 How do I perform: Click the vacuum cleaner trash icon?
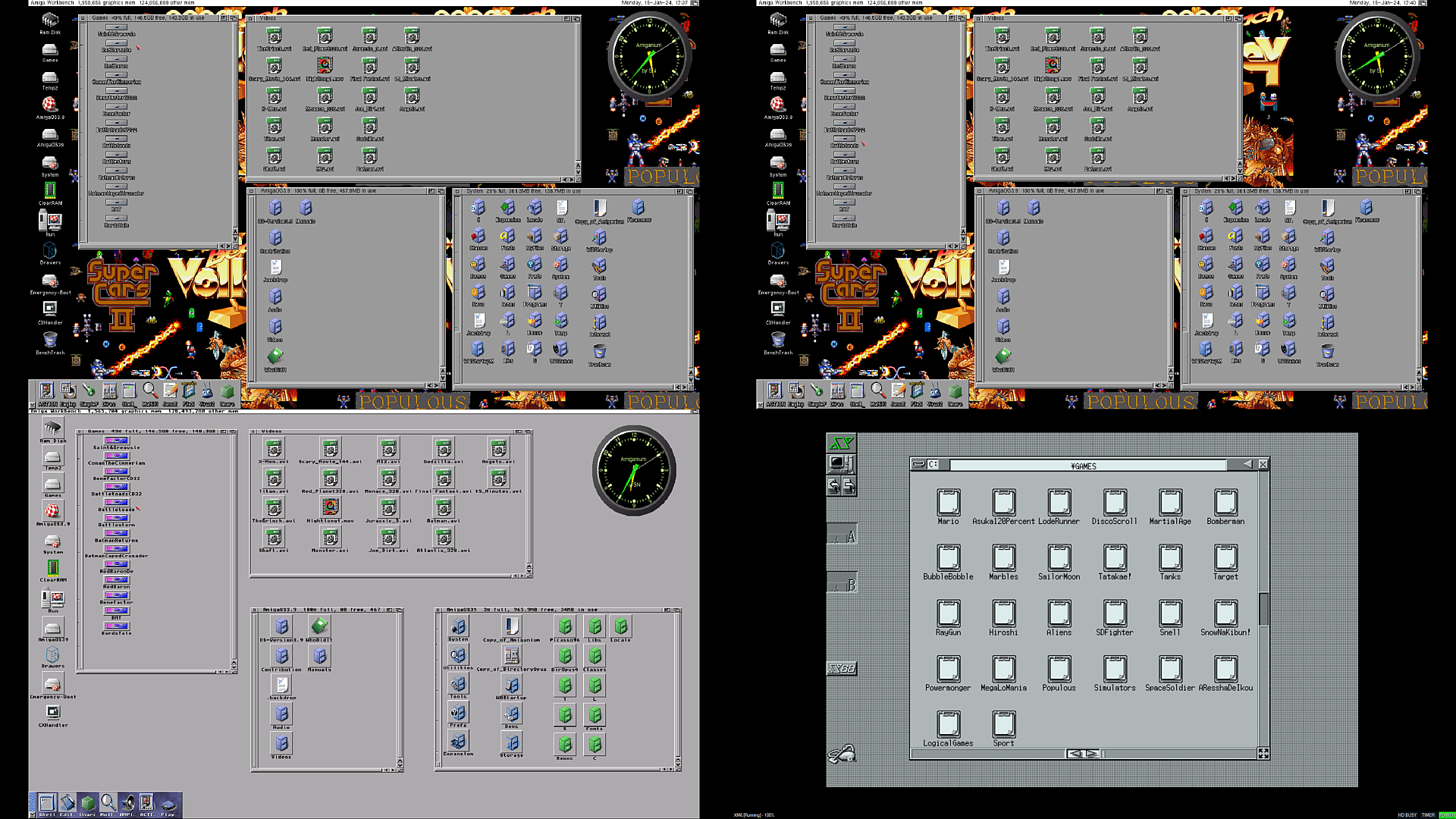click(841, 754)
